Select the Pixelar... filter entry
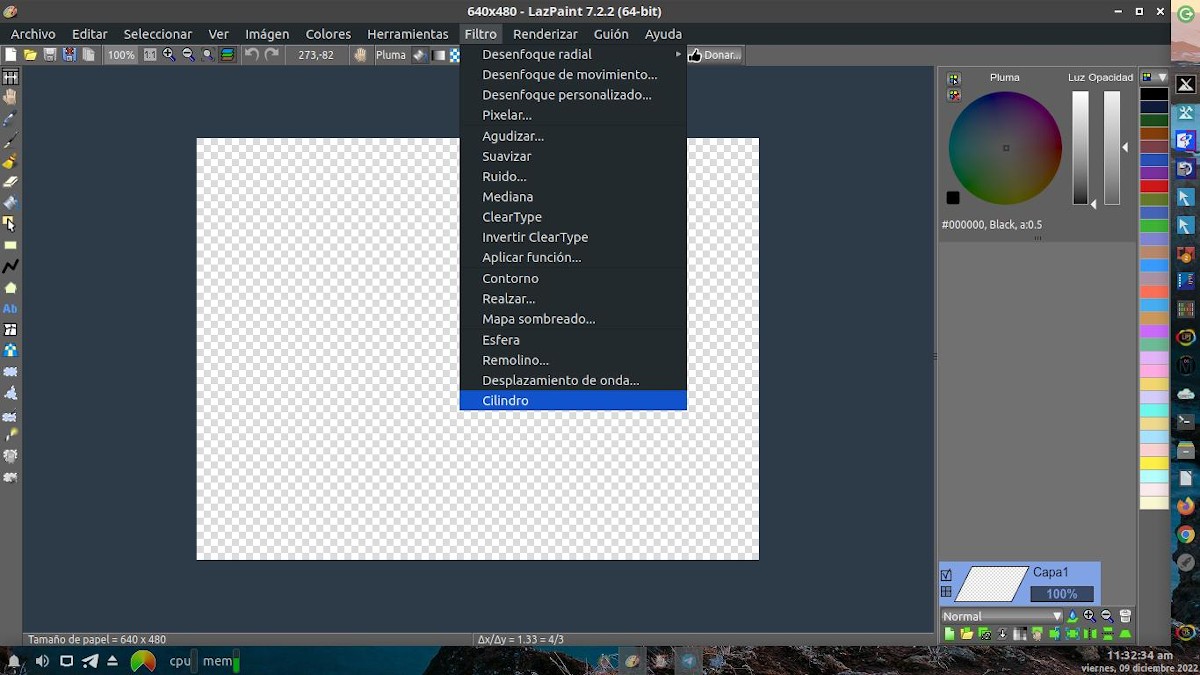Viewport: 1200px width, 675px height. [573, 115]
